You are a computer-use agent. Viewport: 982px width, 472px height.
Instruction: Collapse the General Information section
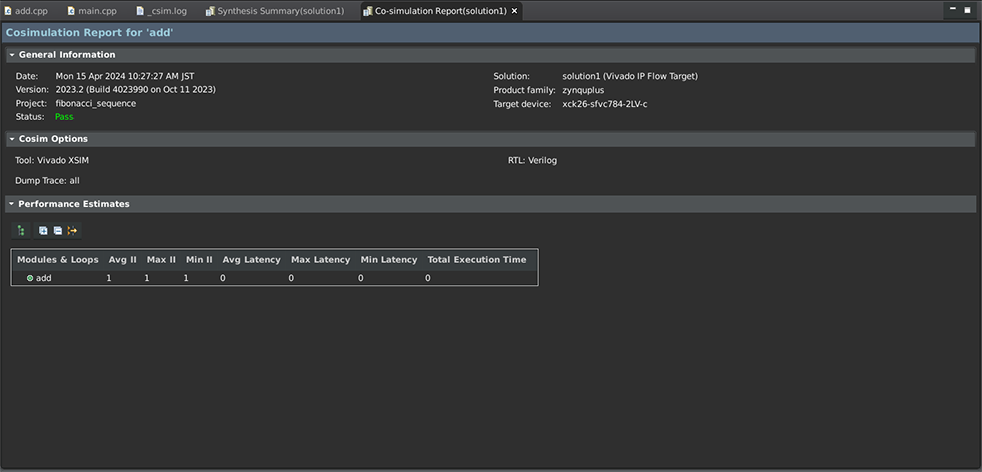click(x=11, y=55)
